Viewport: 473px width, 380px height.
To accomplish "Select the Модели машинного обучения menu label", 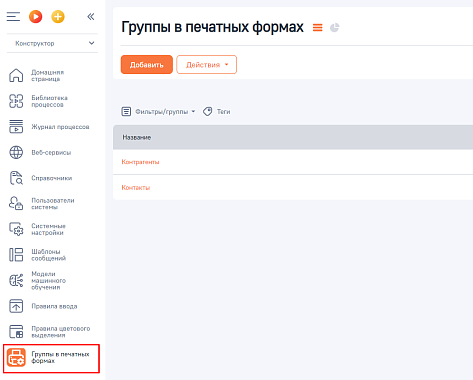I will point(48,280).
